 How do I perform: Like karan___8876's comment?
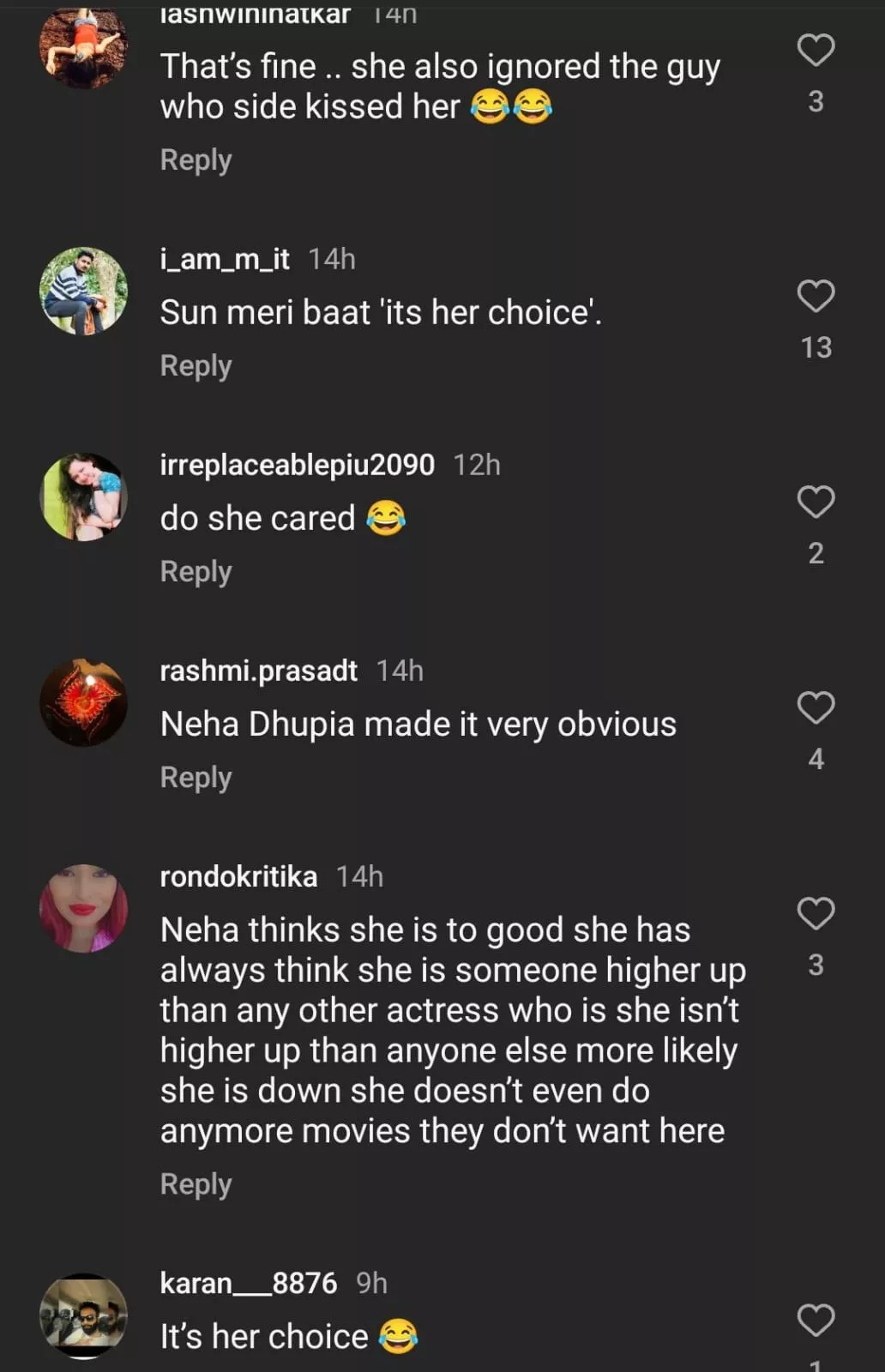tap(816, 1320)
